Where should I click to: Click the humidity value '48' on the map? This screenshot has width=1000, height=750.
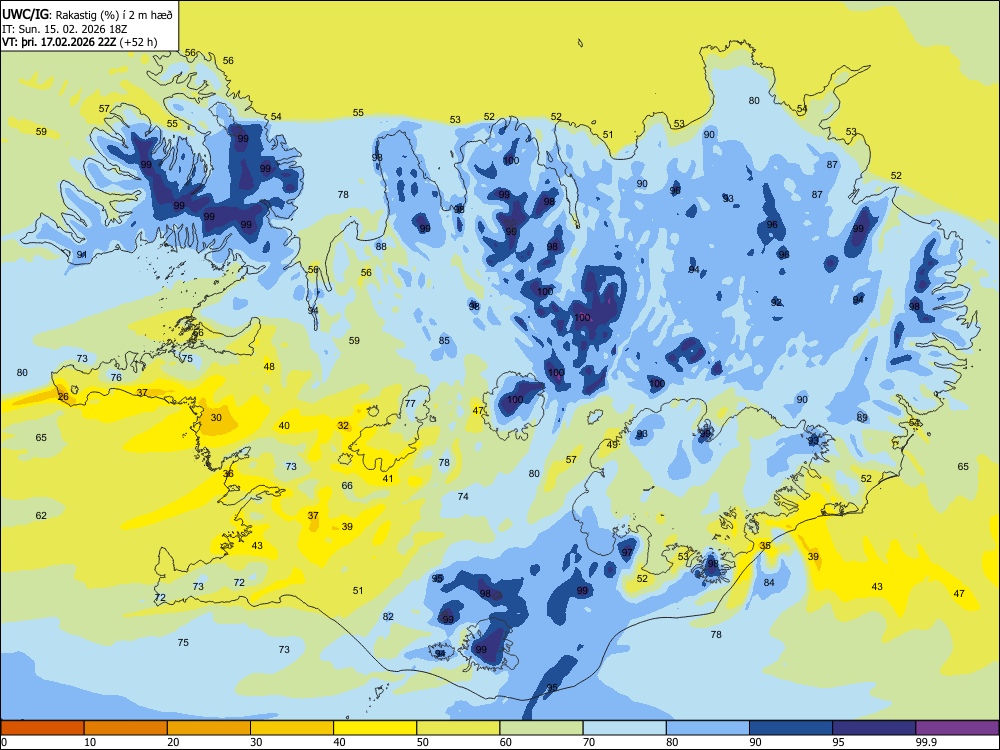[x=269, y=367]
